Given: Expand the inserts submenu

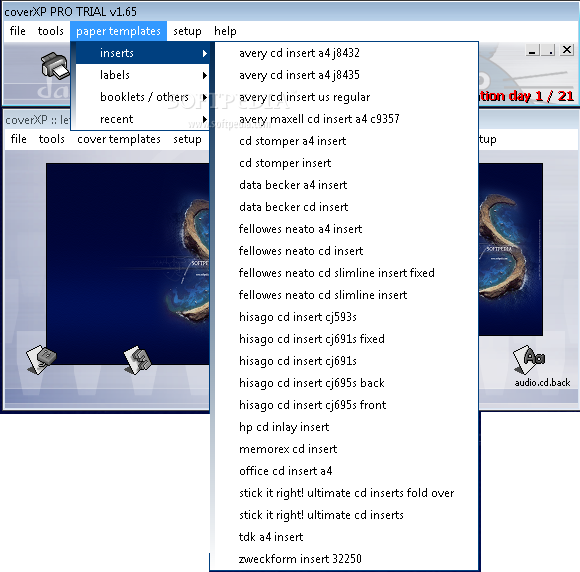Looking at the screenshot, I should pos(142,53).
